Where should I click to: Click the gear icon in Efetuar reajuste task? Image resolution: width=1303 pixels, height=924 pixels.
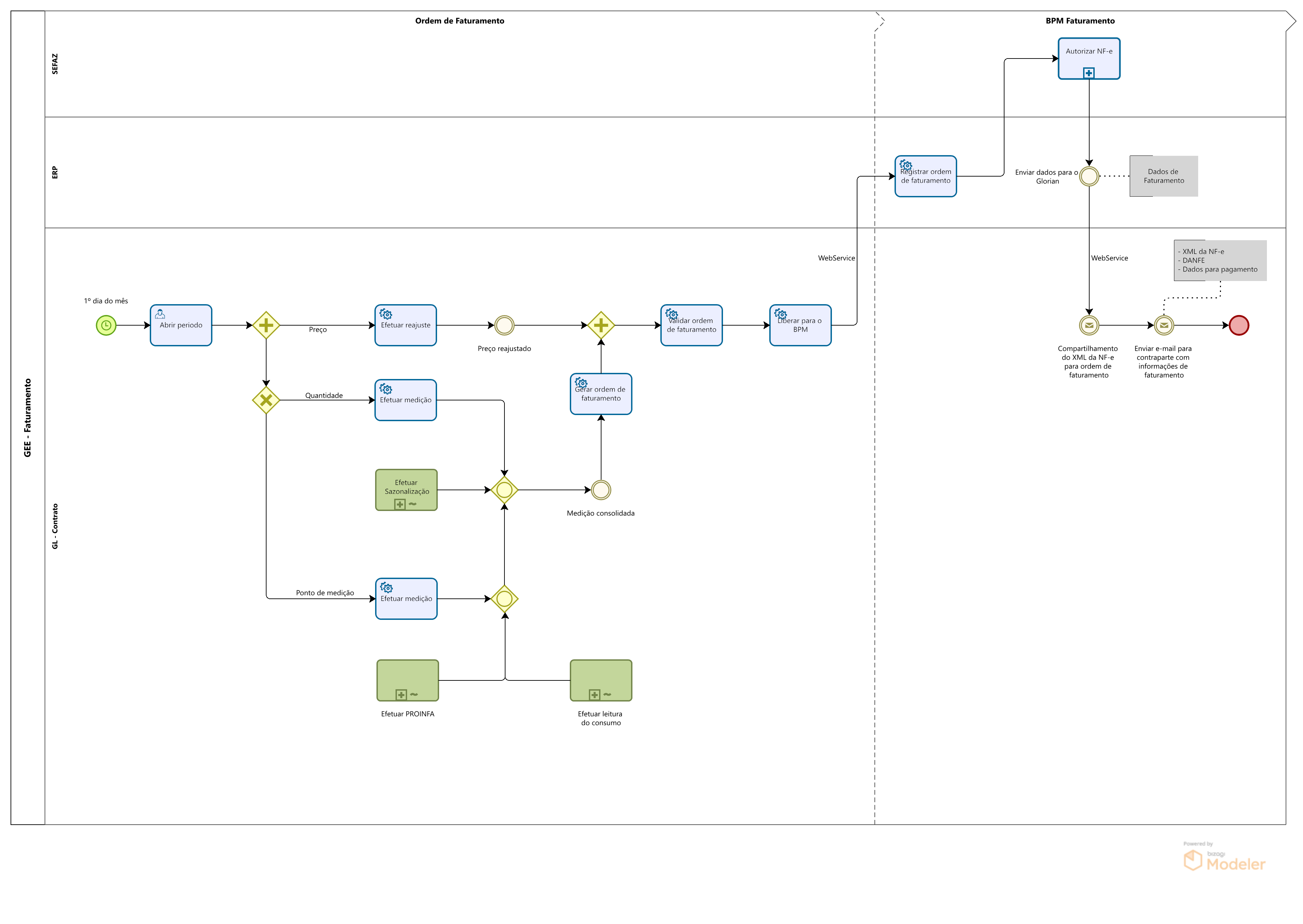point(386,314)
